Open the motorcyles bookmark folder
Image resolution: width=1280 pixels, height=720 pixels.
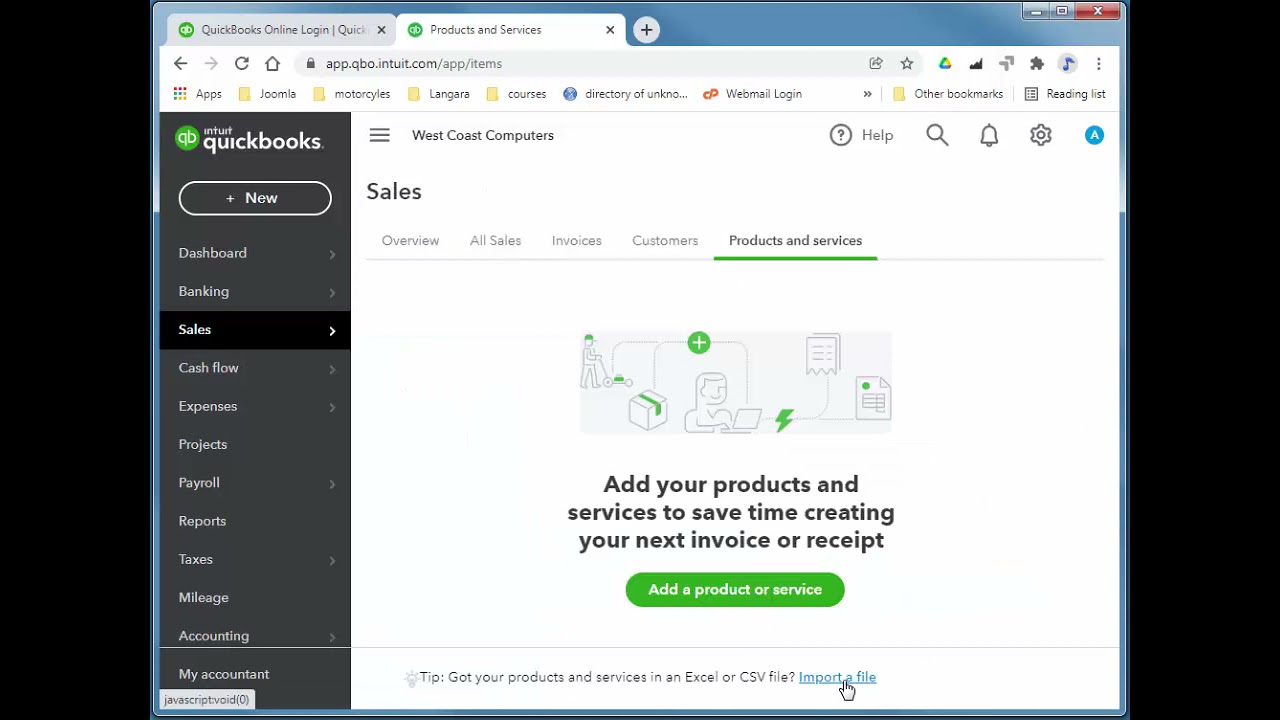(x=351, y=94)
